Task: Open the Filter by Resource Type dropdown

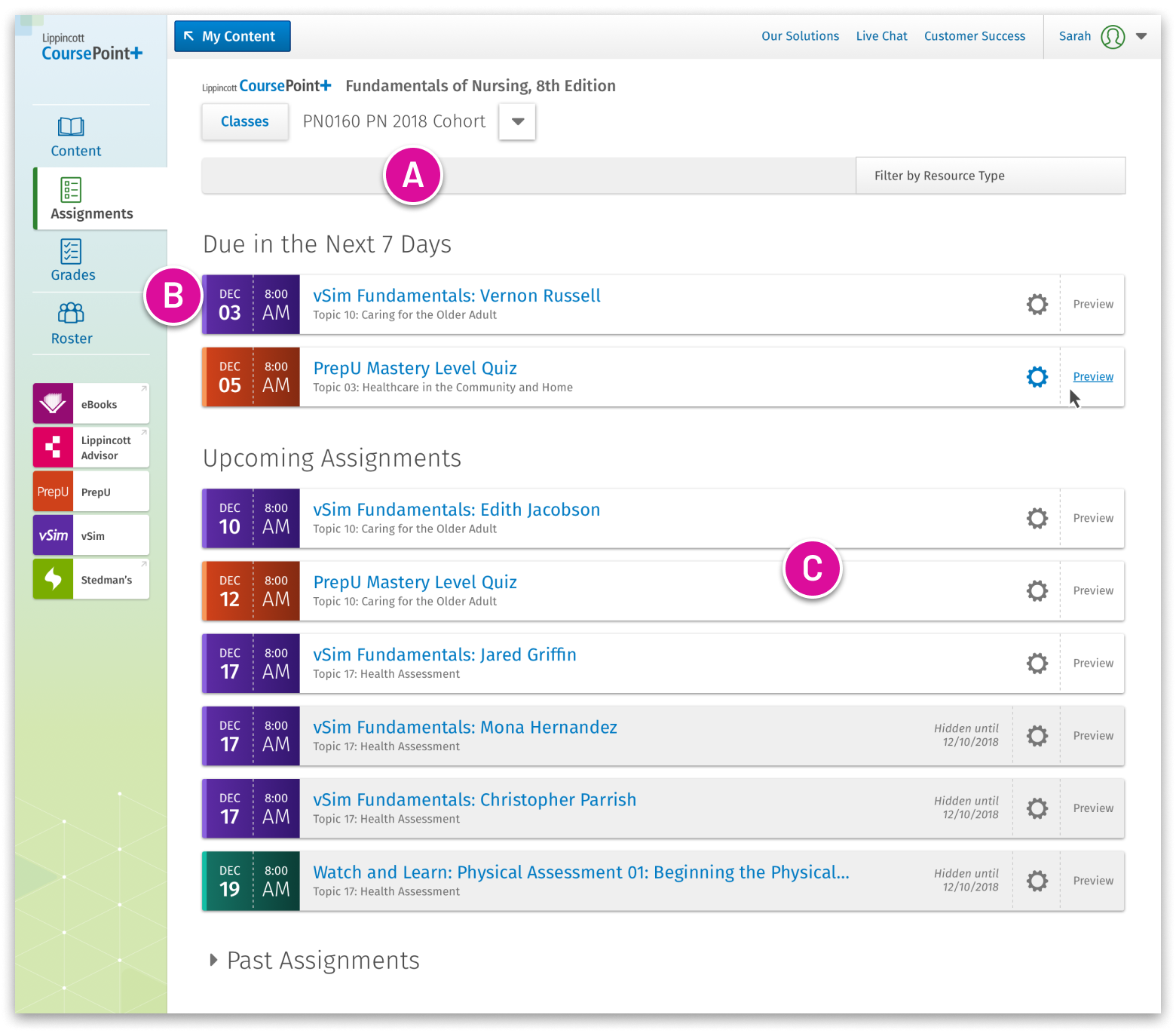Action: 990,176
